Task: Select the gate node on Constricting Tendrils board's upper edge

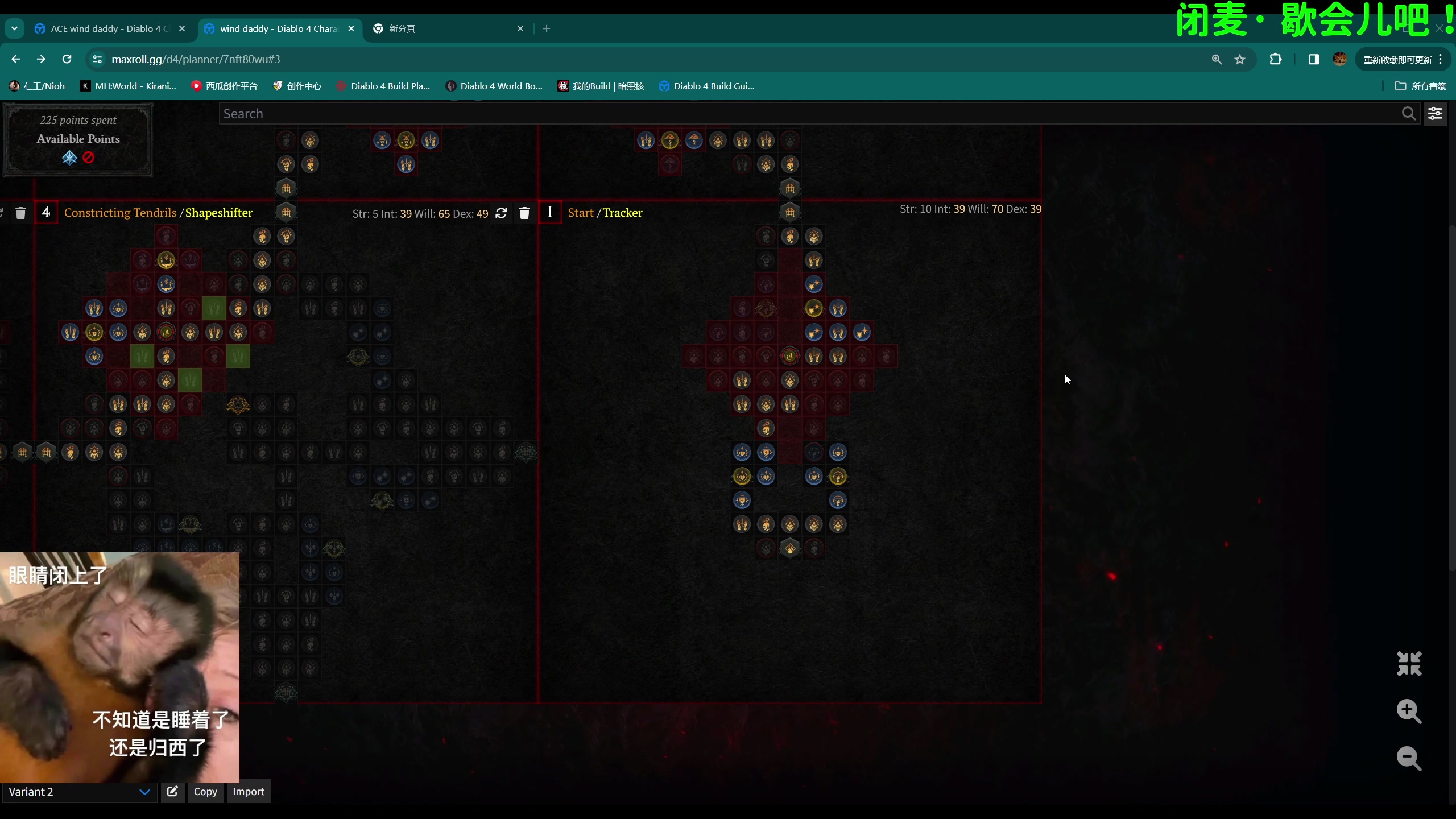Action: (x=286, y=212)
